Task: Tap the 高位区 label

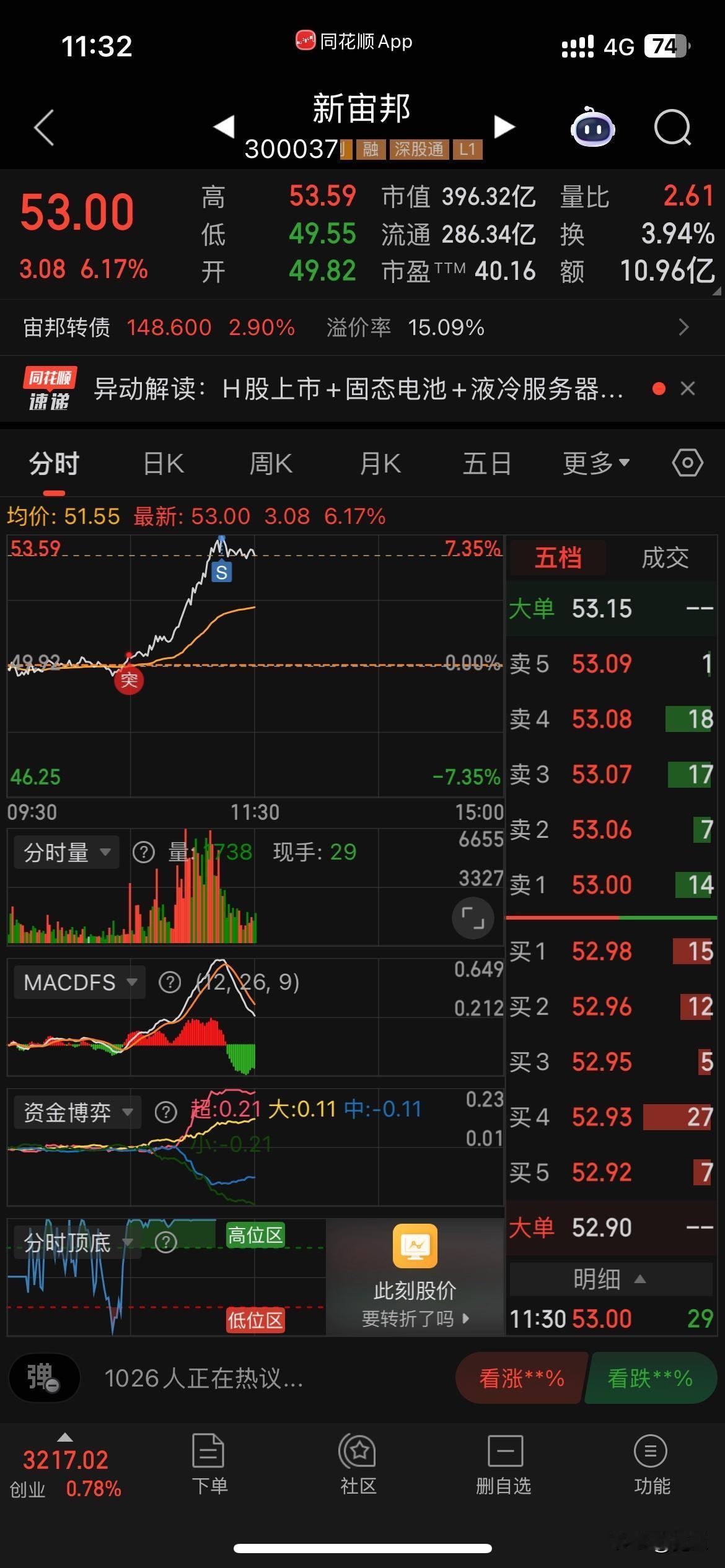Action: [x=255, y=1235]
